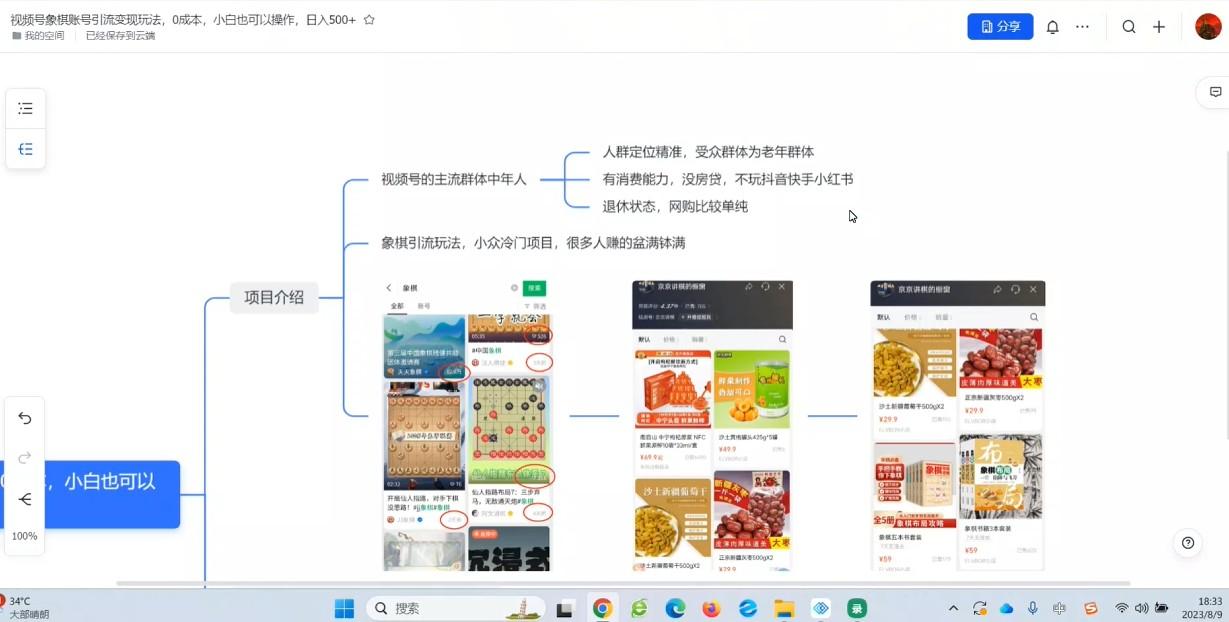Star this document as a favorite
Screen dimensions: 1229x622
pyautogui.click(x=369, y=20)
